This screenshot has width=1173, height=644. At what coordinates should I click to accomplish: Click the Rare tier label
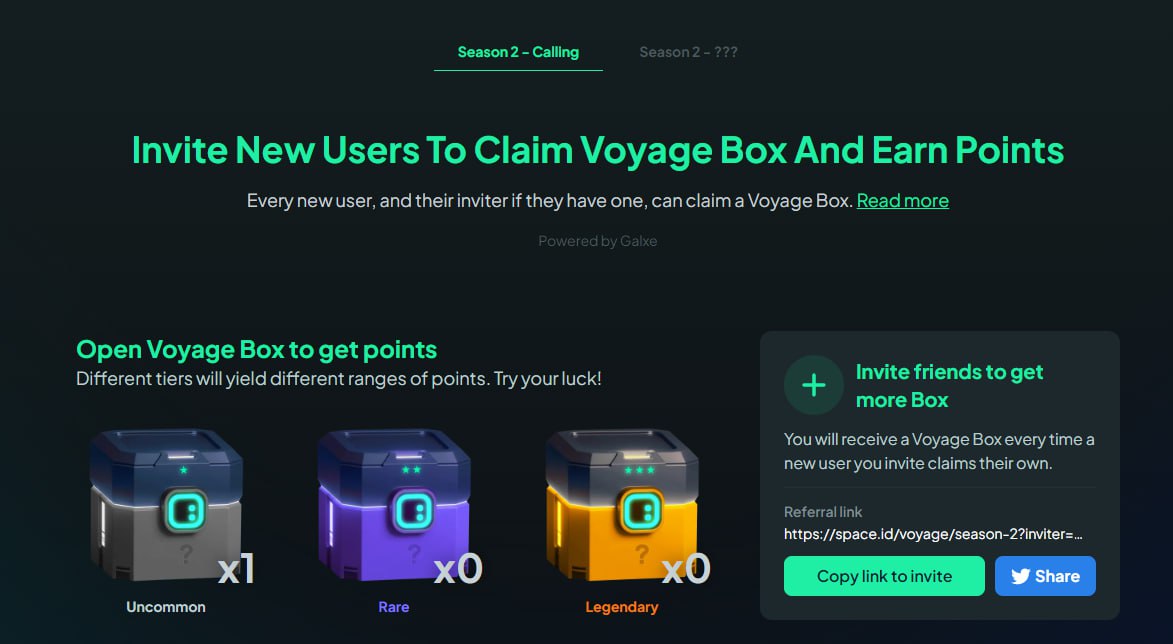(x=394, y=607)
